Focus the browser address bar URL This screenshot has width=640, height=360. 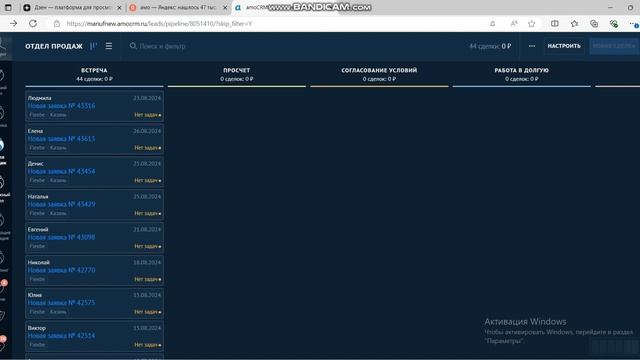pyautogui.click(x=159, y=24)
